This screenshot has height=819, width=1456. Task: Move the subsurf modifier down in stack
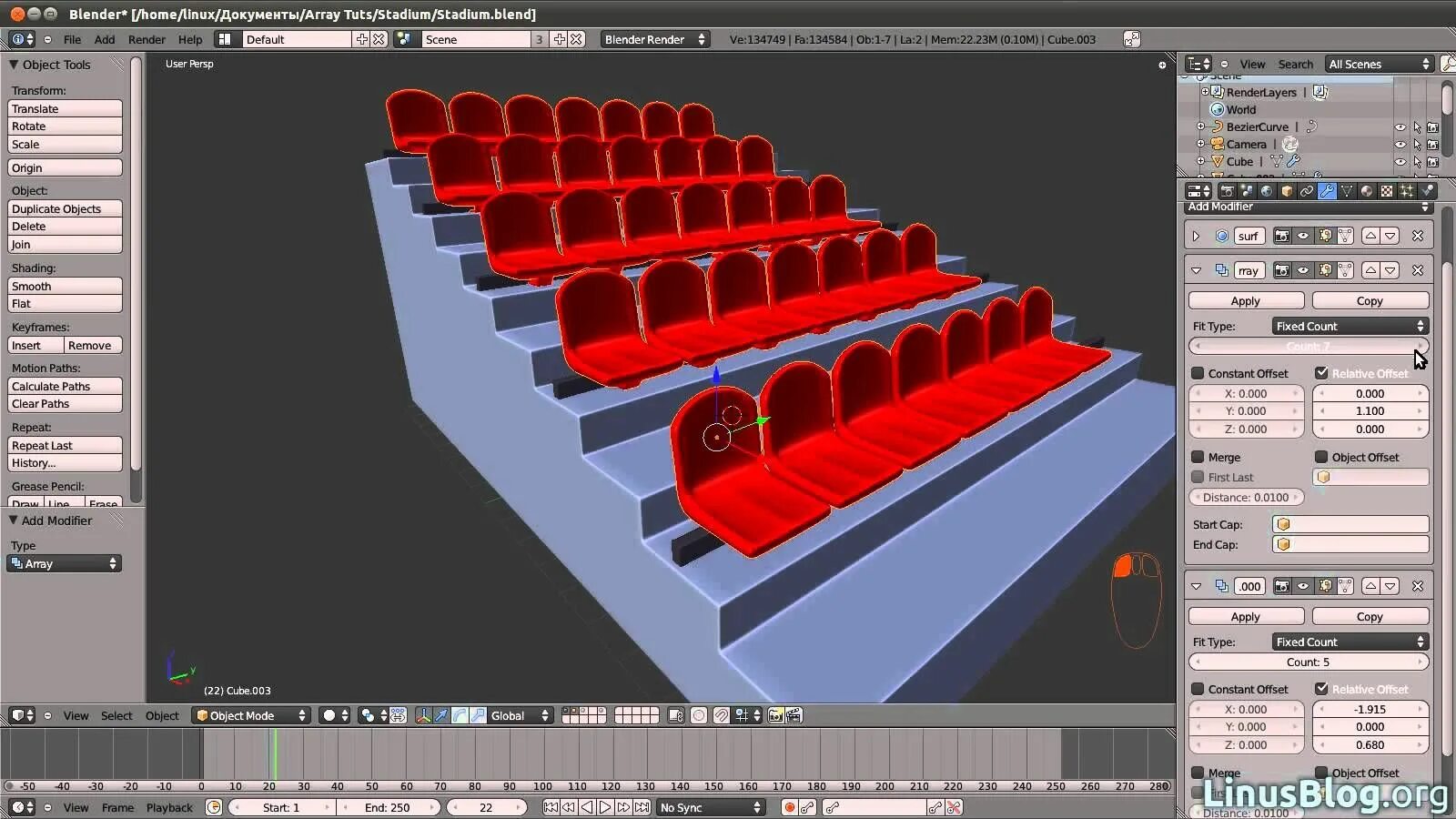tap(1390, 236)
